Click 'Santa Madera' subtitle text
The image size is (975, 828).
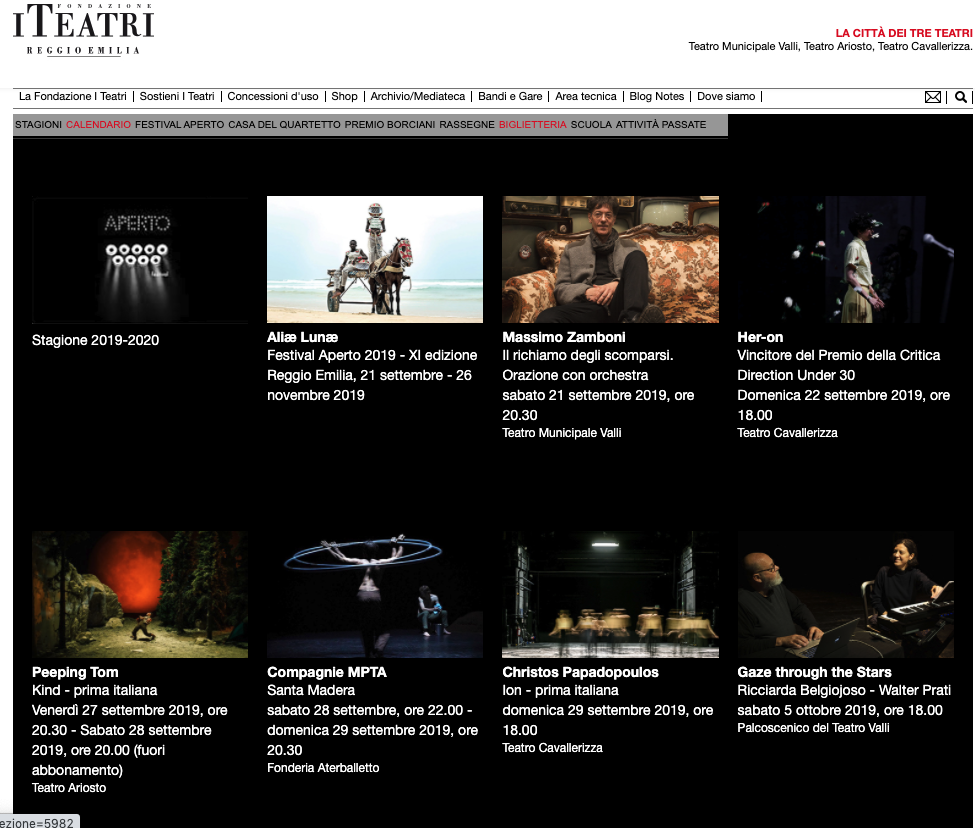tap(311, 690)
